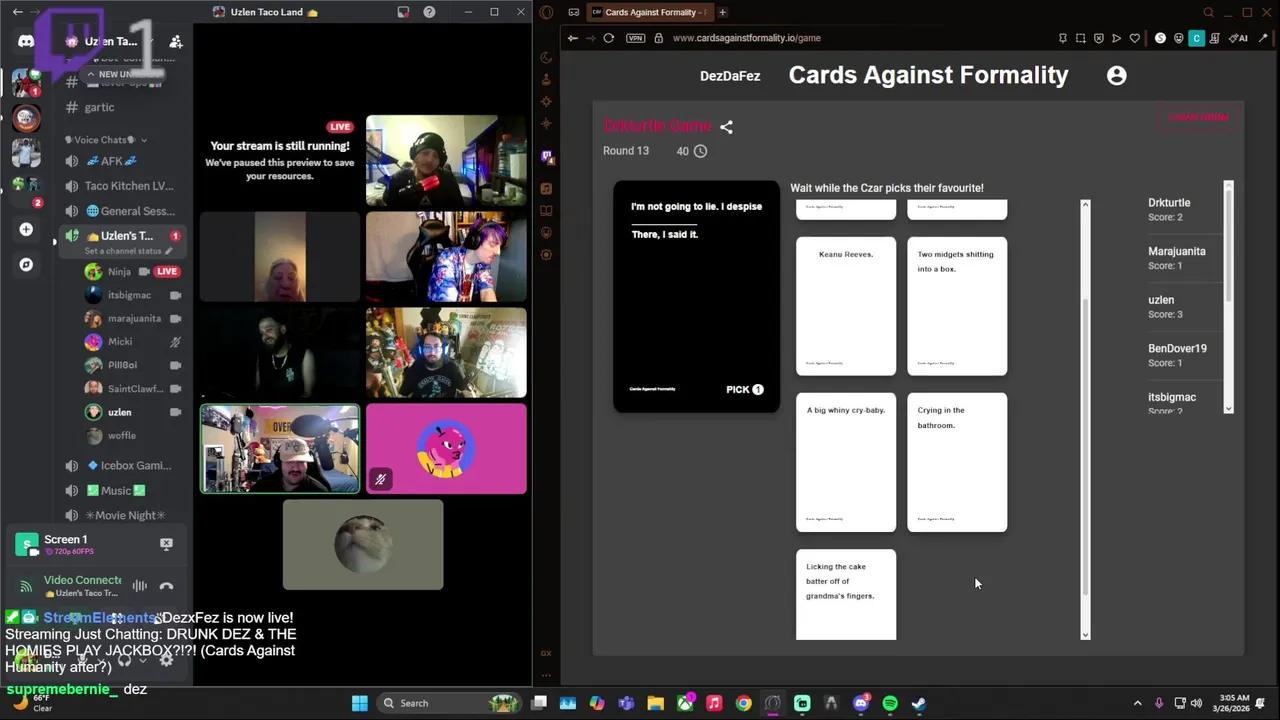Open the Discord audio device chevron menu
The height and width of the screenshot is (720, 1280).
point(143,660)
